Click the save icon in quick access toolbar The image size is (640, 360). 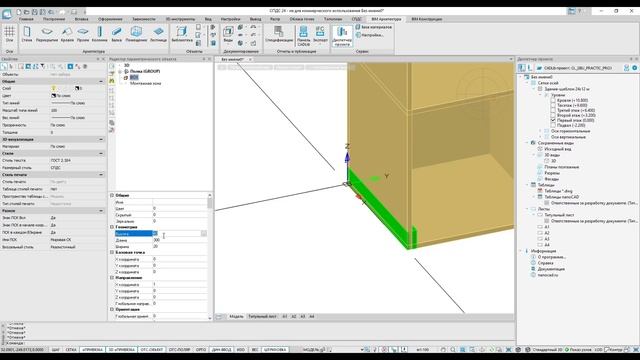35,12
